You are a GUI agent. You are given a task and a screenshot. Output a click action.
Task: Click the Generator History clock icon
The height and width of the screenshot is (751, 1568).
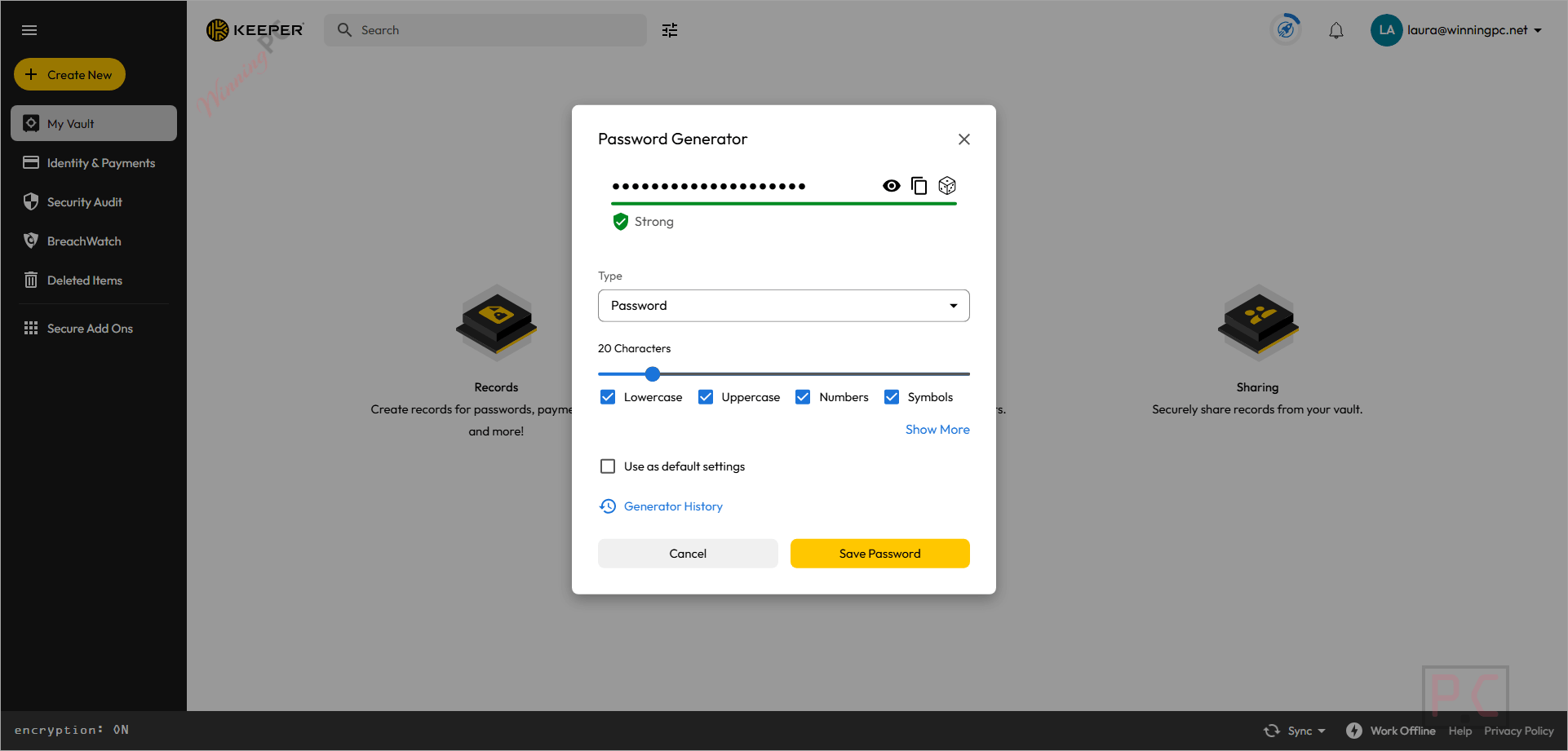click(608, 506)
